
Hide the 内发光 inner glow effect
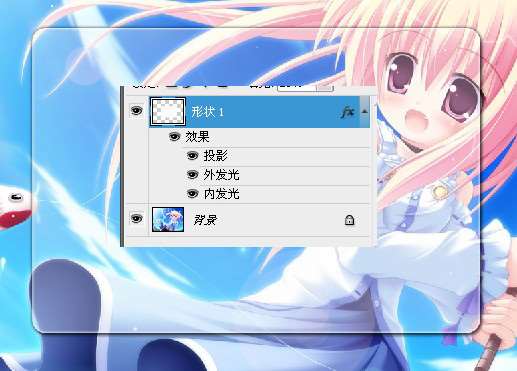click(x=192, y=194)
